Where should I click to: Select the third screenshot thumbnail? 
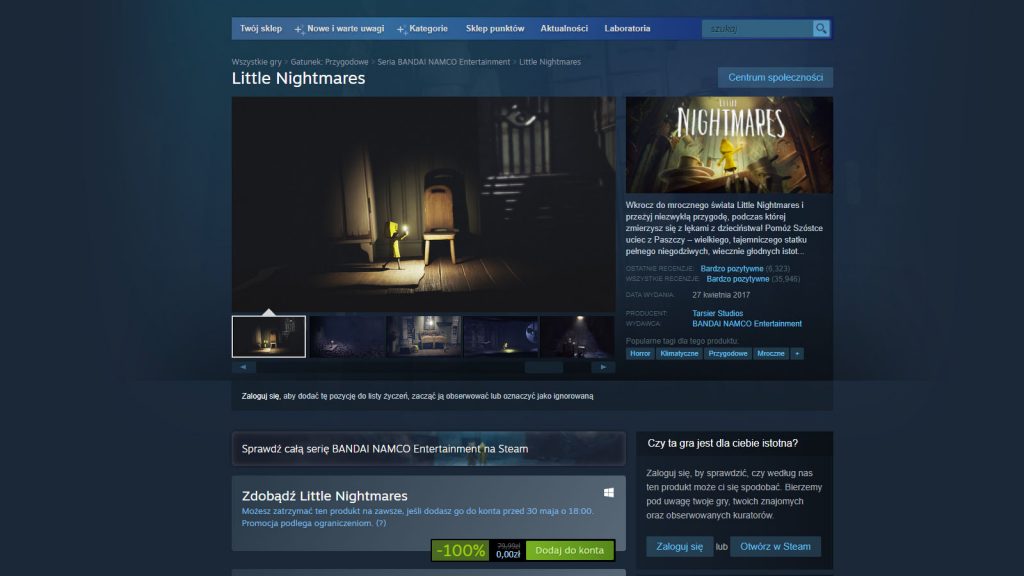(424, 336)
